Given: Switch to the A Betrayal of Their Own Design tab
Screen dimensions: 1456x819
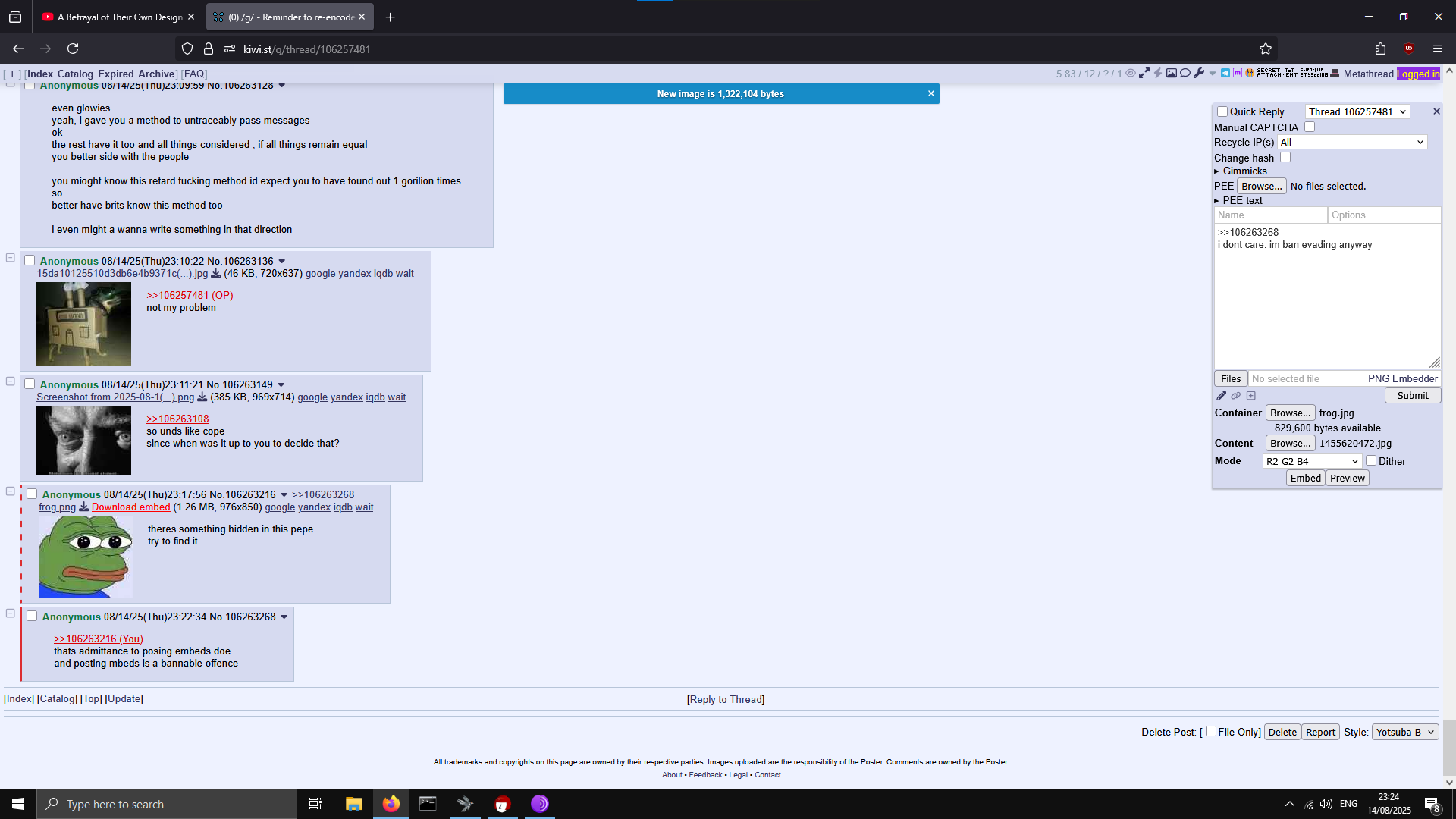Looking at the screenshot, I should [x=119, y=17].
